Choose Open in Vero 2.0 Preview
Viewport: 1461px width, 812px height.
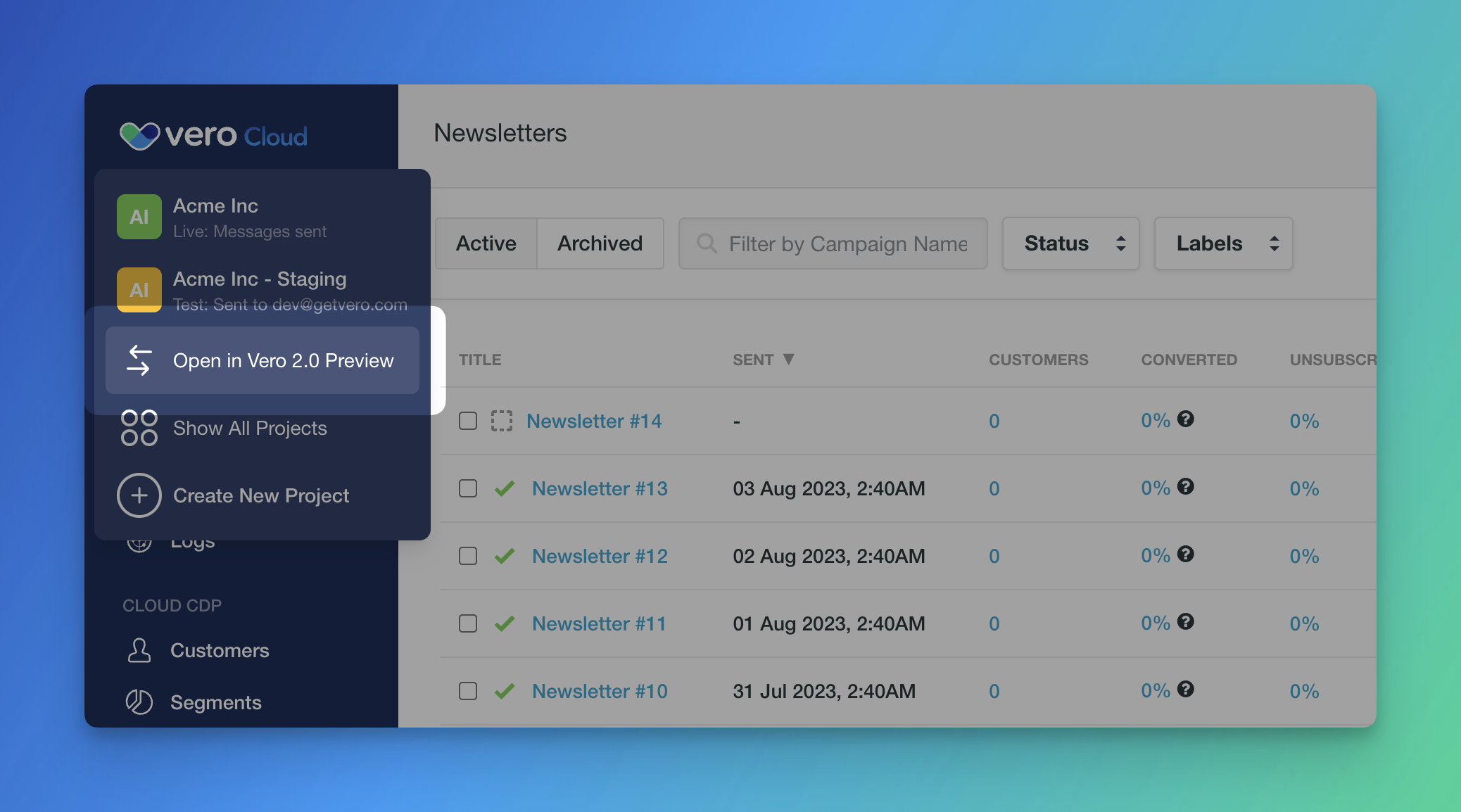284,360
